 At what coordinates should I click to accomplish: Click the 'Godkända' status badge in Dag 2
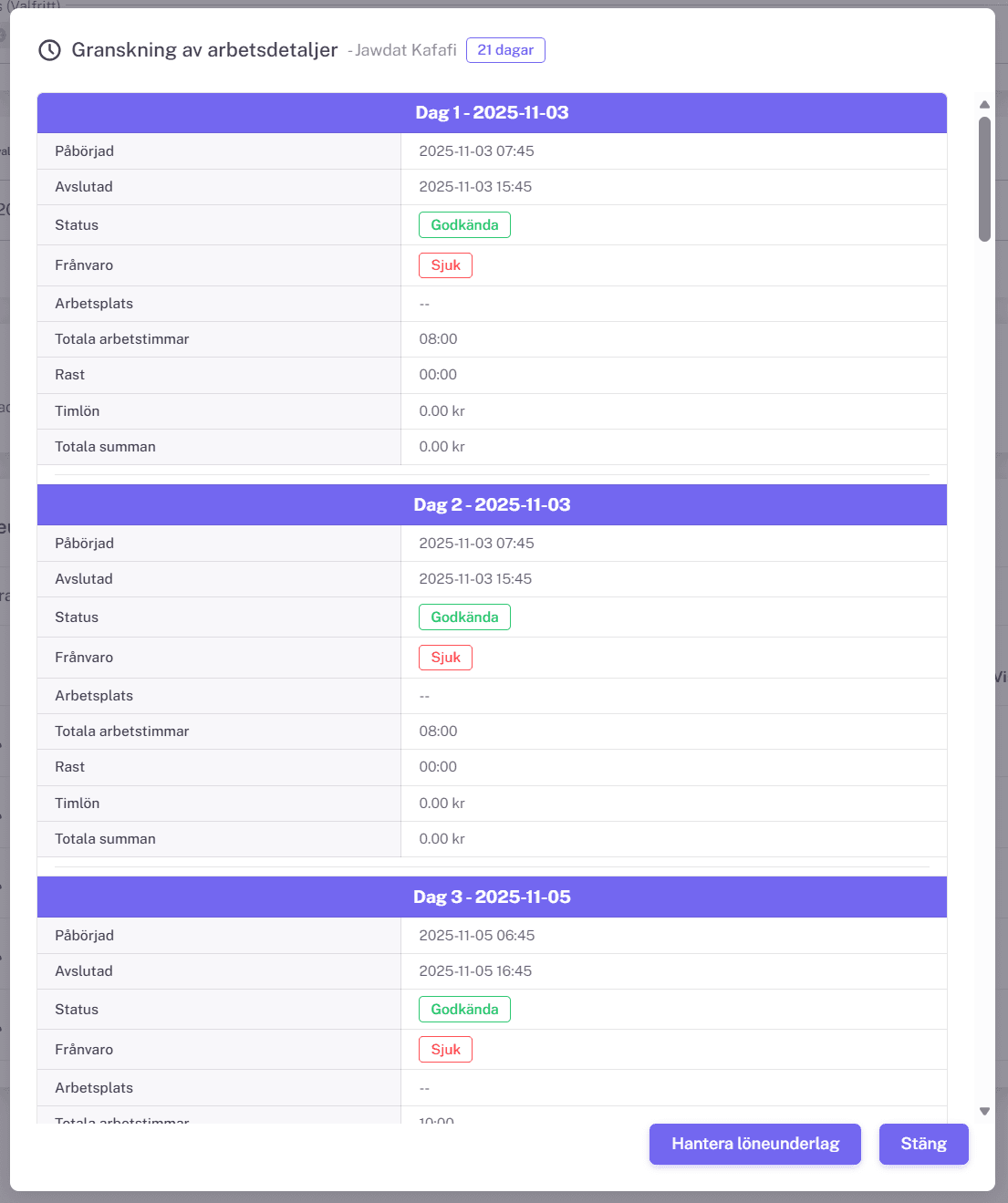[x=464, y=617]
